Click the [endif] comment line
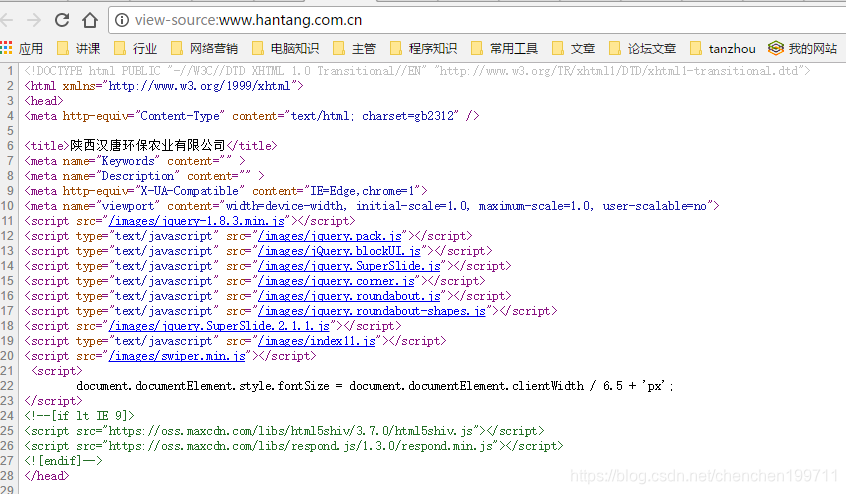The width and height of the screenshot is (846, 494). click(x=63, y=461)
